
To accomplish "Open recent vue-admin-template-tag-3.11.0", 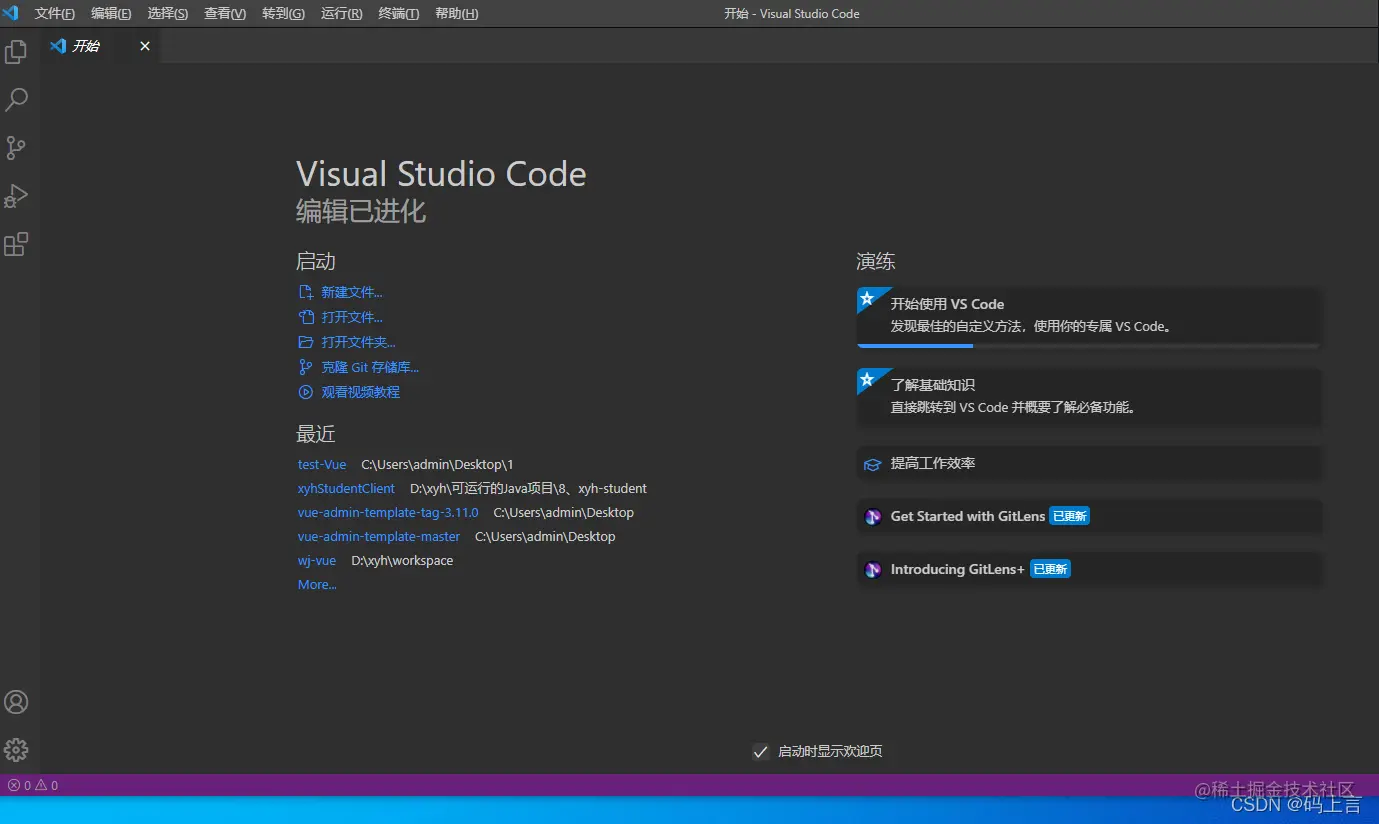I will click(x=388, y=512).
